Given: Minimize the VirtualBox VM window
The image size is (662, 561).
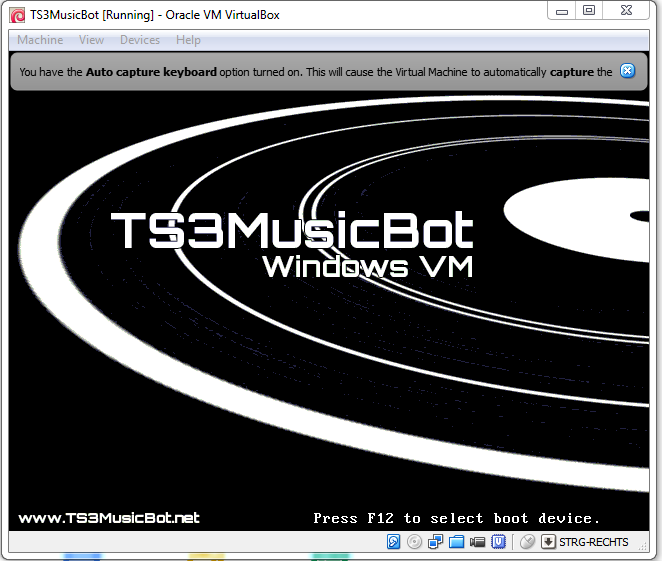Looking at the screenshot, I should coord(562,11).
